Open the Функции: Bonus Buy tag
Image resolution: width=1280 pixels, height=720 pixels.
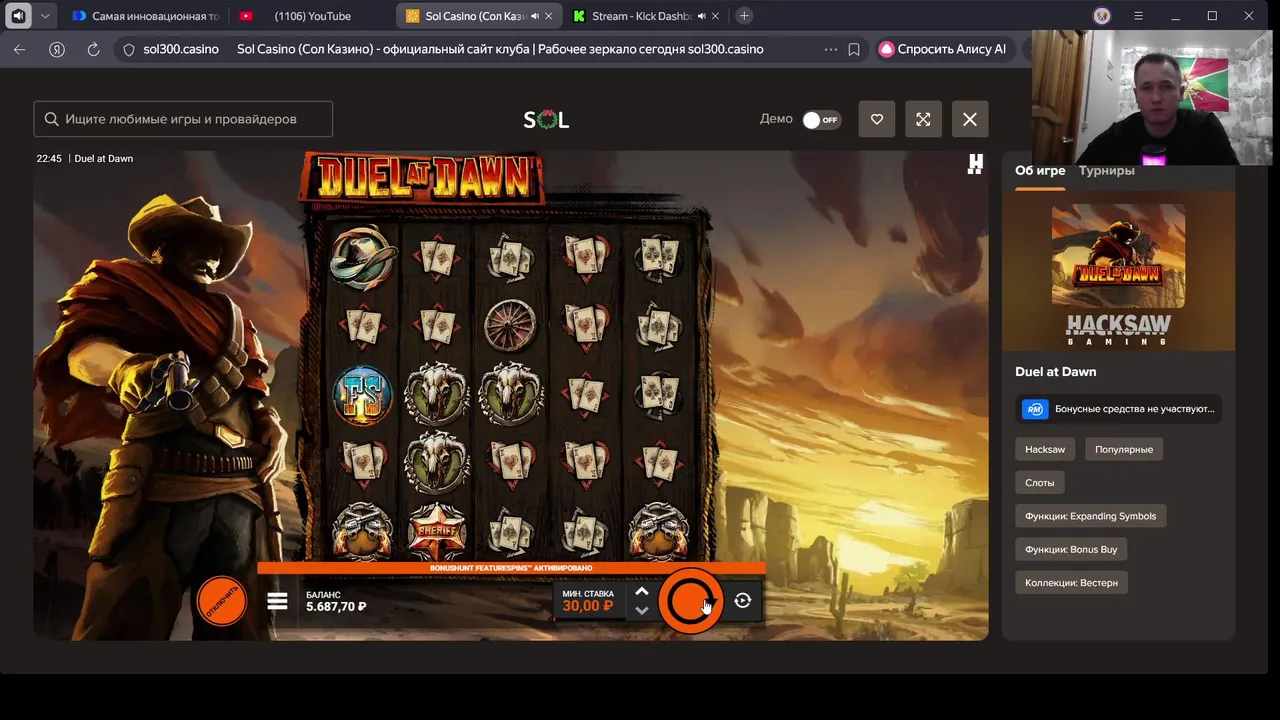1071,549
